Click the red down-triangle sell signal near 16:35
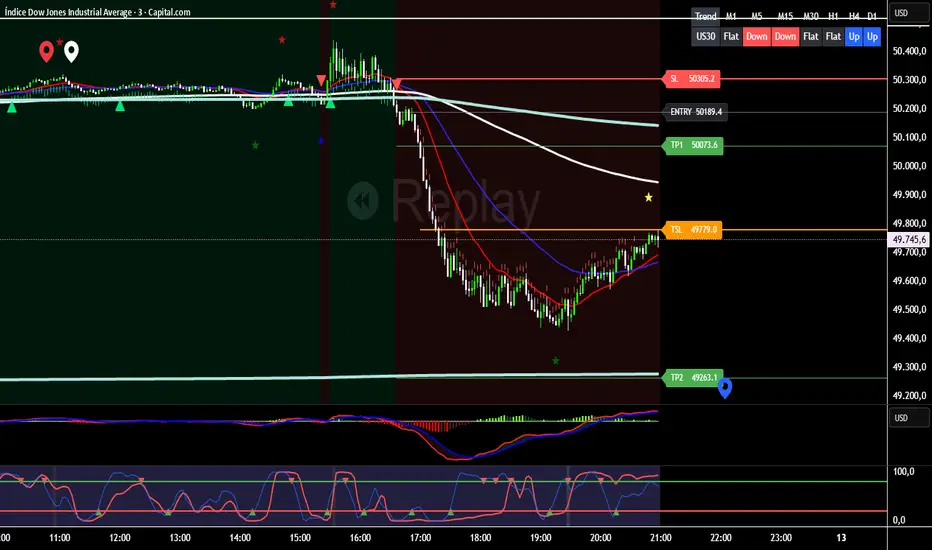 point(396,84)
